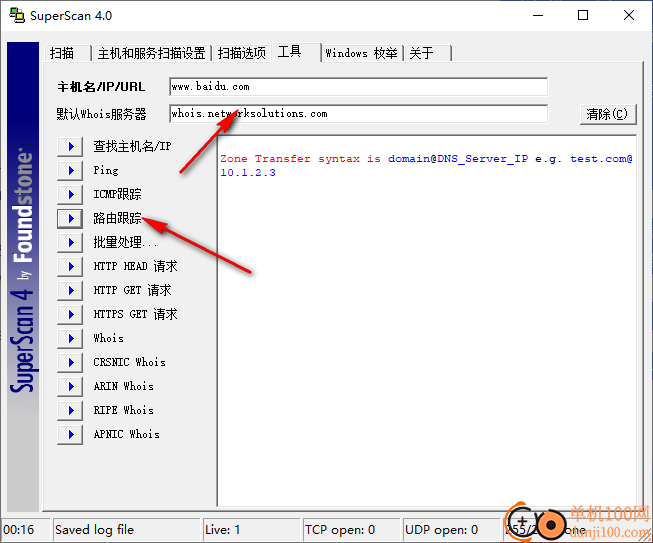The width and height of the screenshot is (653, 543).
Task: Open the 关于 tab
Action: [427, 53]
